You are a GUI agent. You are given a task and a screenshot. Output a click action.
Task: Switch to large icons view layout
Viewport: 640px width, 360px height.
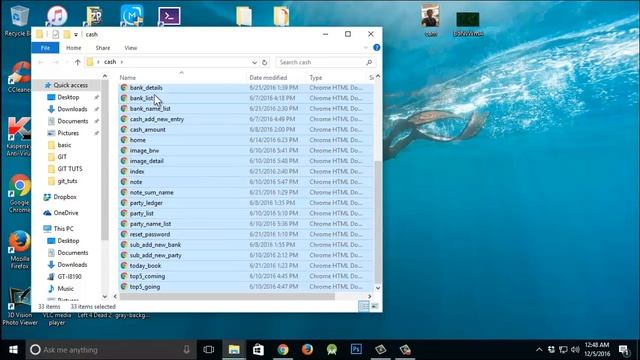[x=375, y=306]
